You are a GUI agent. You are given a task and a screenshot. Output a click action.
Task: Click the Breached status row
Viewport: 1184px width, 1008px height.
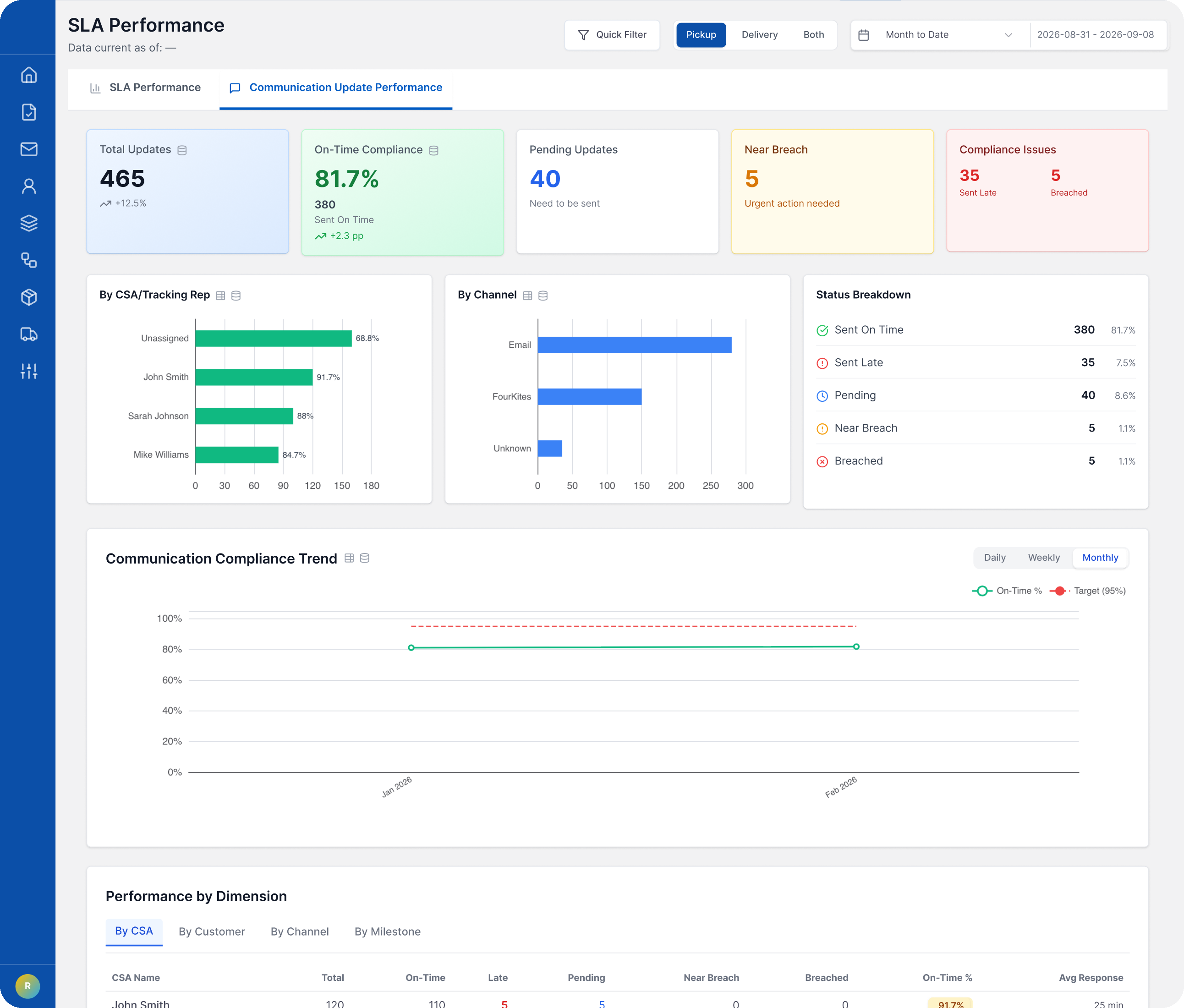tap(975, 461)
